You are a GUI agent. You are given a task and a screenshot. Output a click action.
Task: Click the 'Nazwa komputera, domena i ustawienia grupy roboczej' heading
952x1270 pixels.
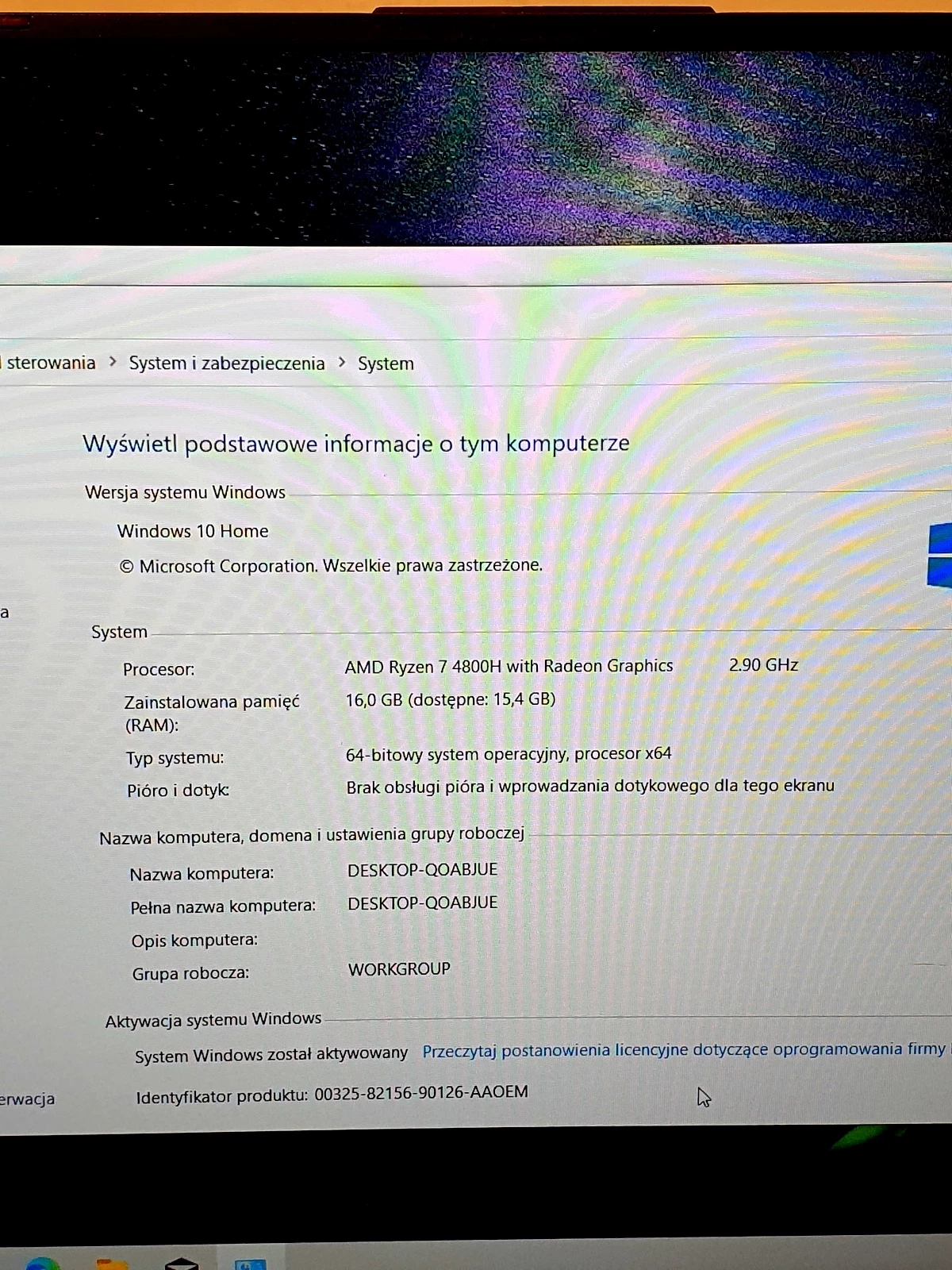[x=312, y=836]
